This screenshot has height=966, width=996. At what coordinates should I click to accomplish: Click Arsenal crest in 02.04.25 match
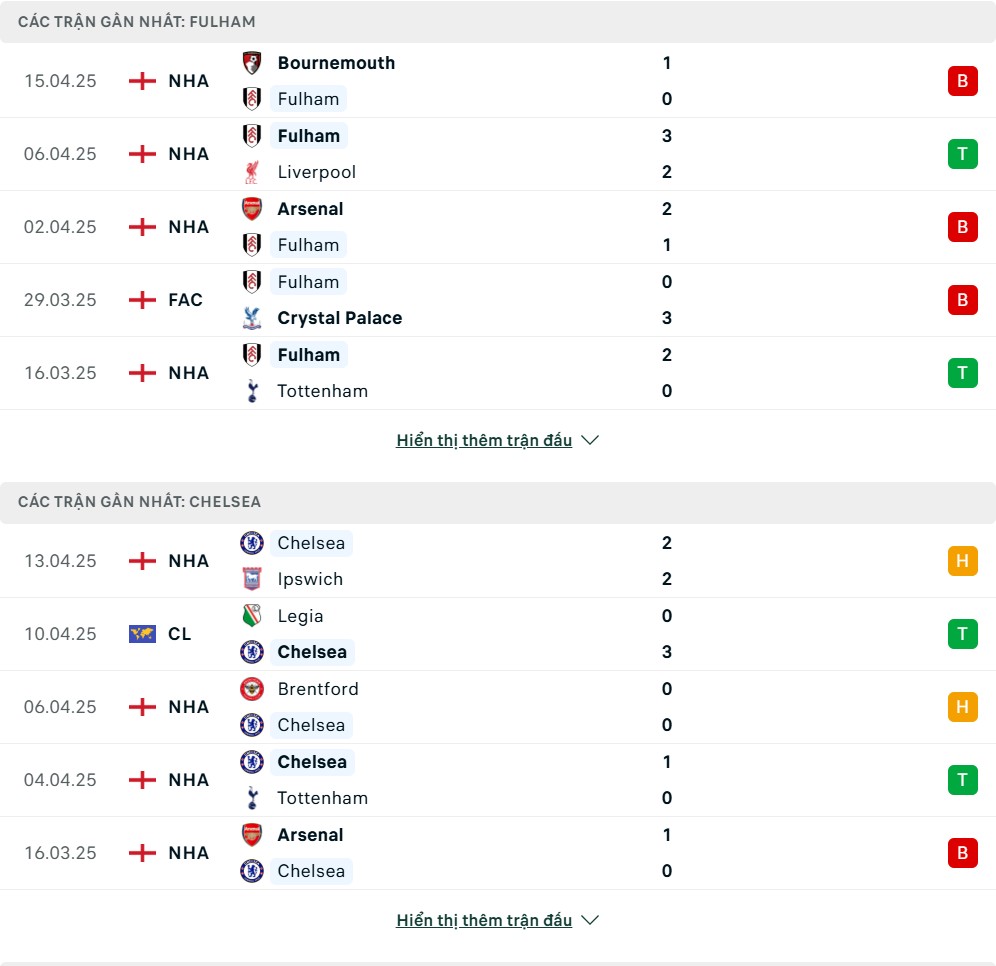252,209
